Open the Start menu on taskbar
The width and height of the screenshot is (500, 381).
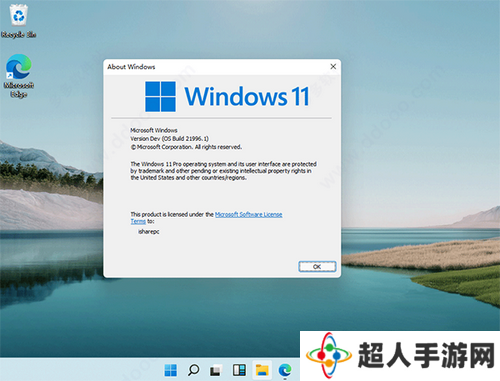[x=171, y=370]
